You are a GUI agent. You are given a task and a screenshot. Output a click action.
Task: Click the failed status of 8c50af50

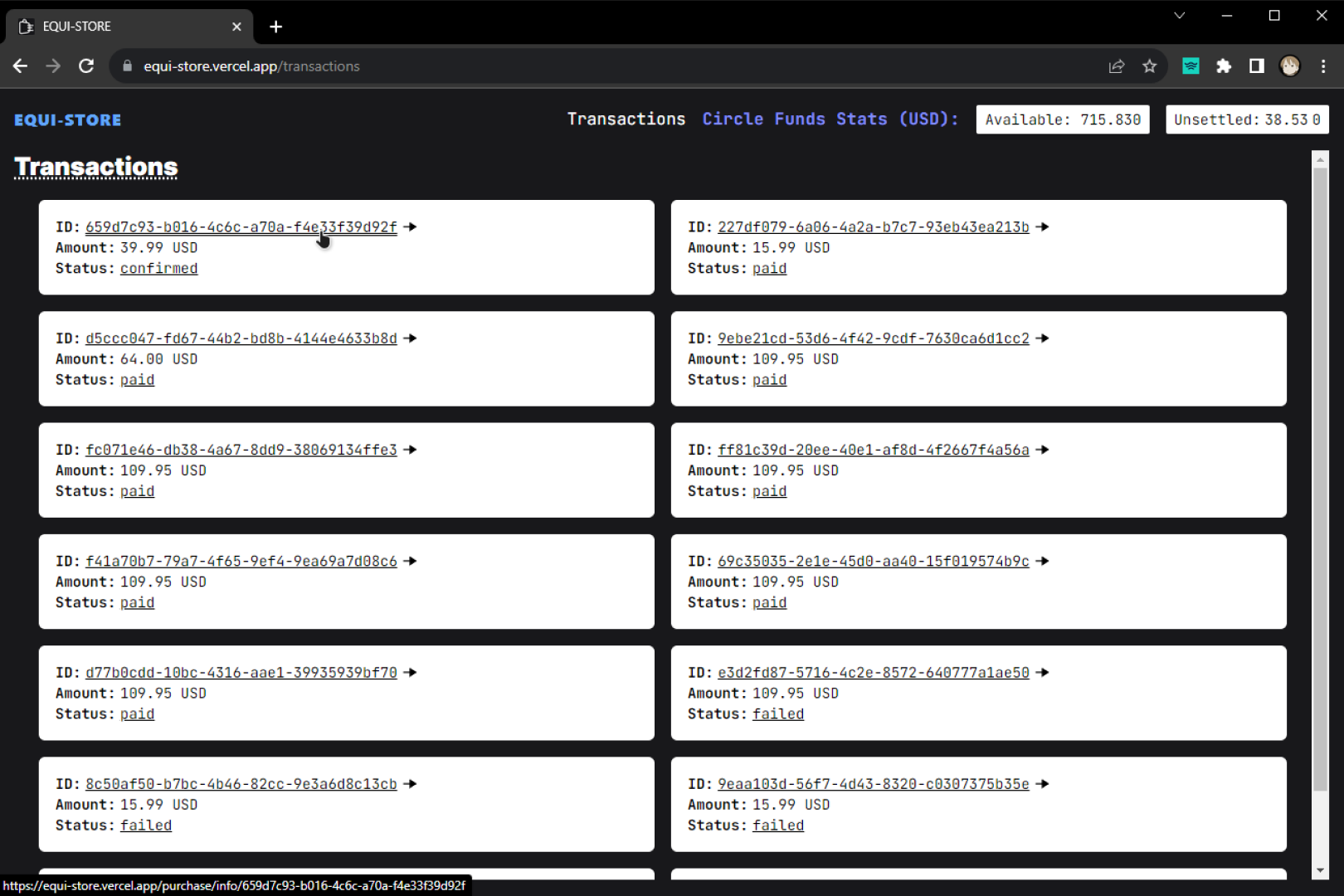pos(146,825)
